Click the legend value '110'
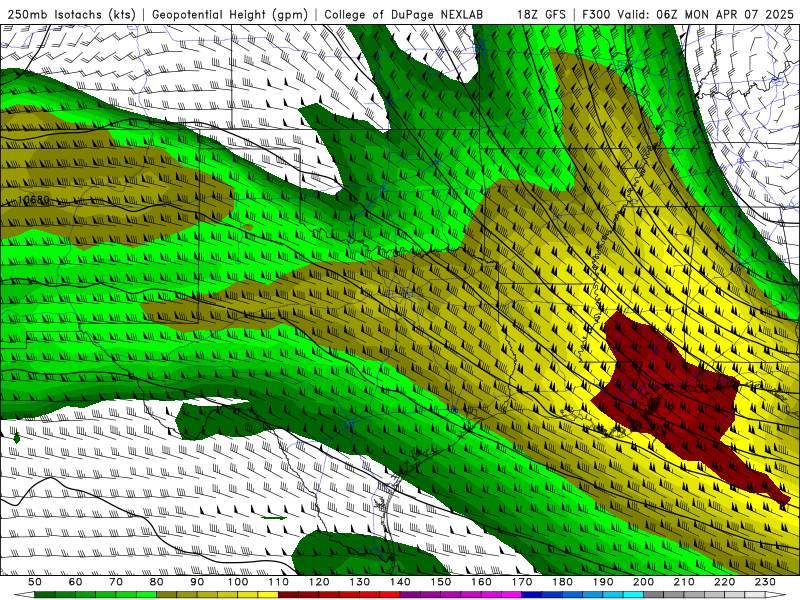Image resolution: width=800 pixels, height=600 pixels. coord(279,582)
